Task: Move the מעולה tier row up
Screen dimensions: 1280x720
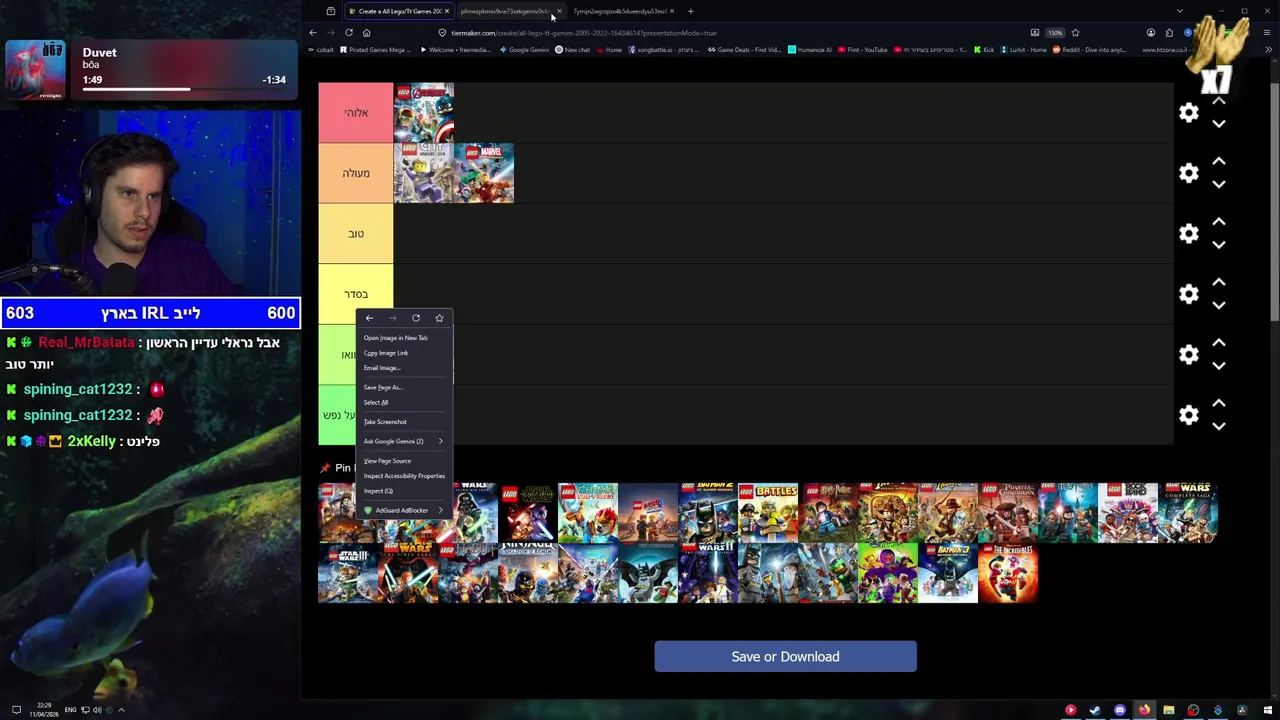Action: (x=1219, y=161)
